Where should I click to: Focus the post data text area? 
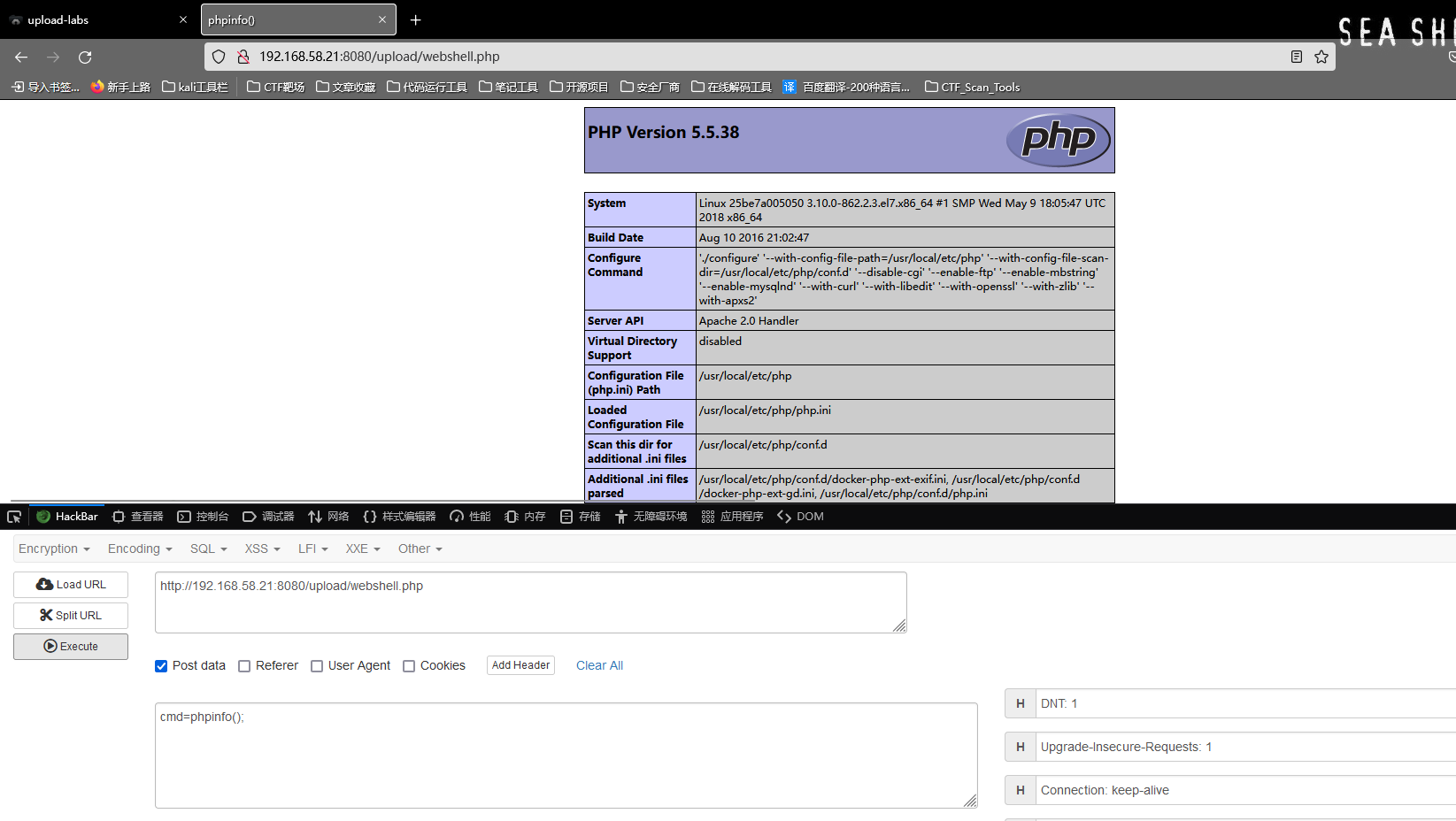click(x=566, y=756)
